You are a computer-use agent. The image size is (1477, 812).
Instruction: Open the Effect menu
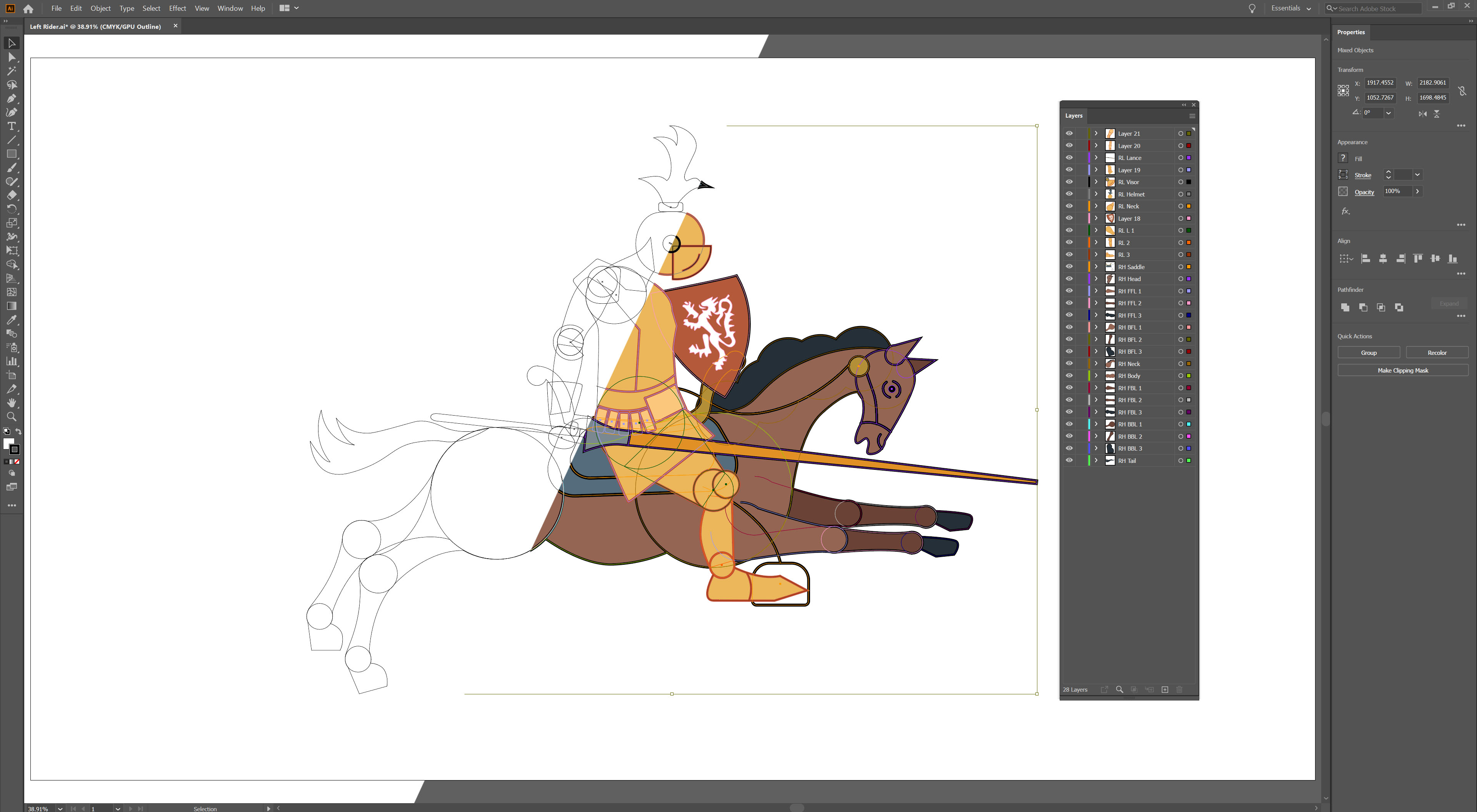(x=177, y=8)
